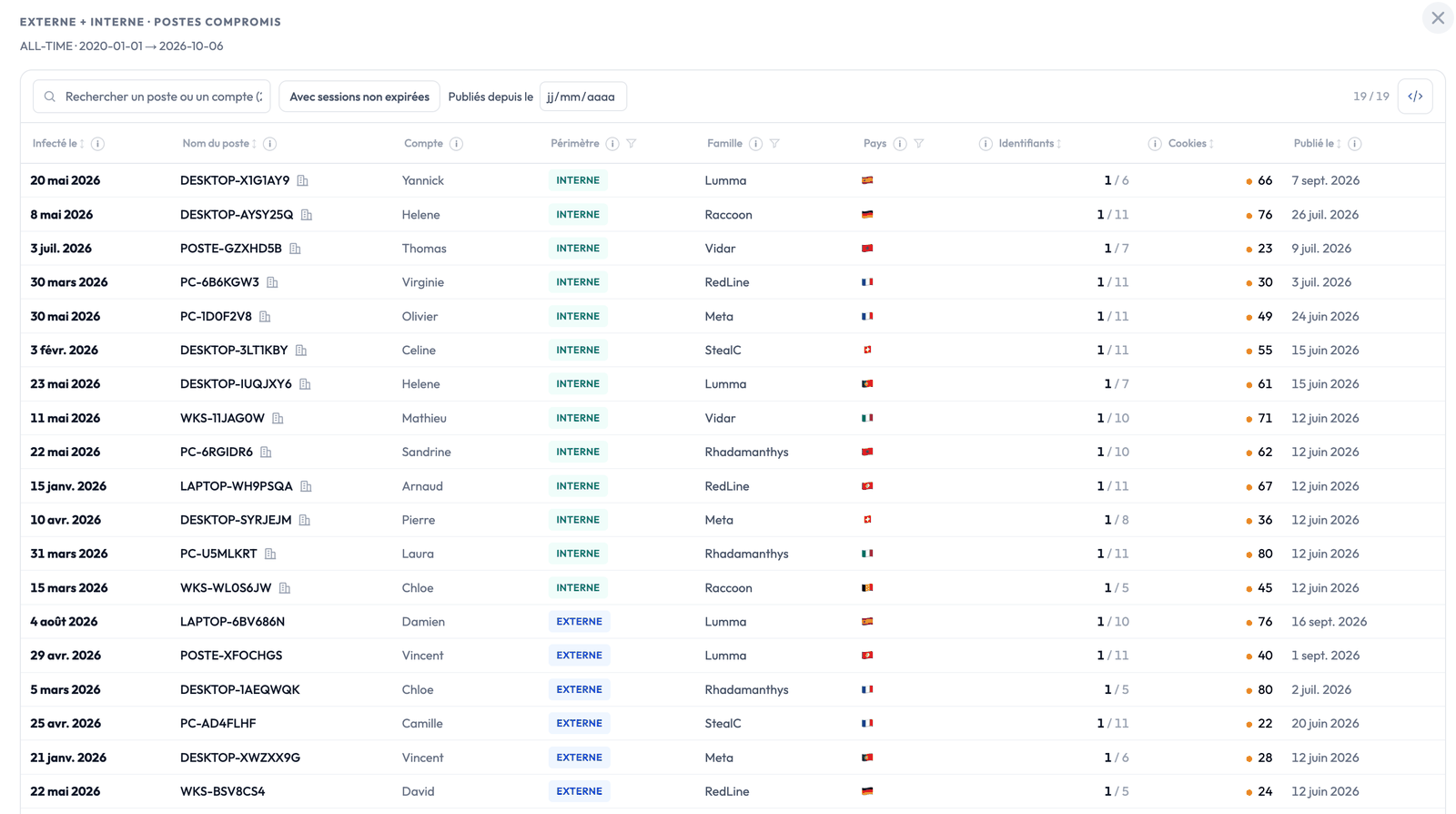Show info for Infecté le column
The image size is (1456, 814).
(97, 144)
